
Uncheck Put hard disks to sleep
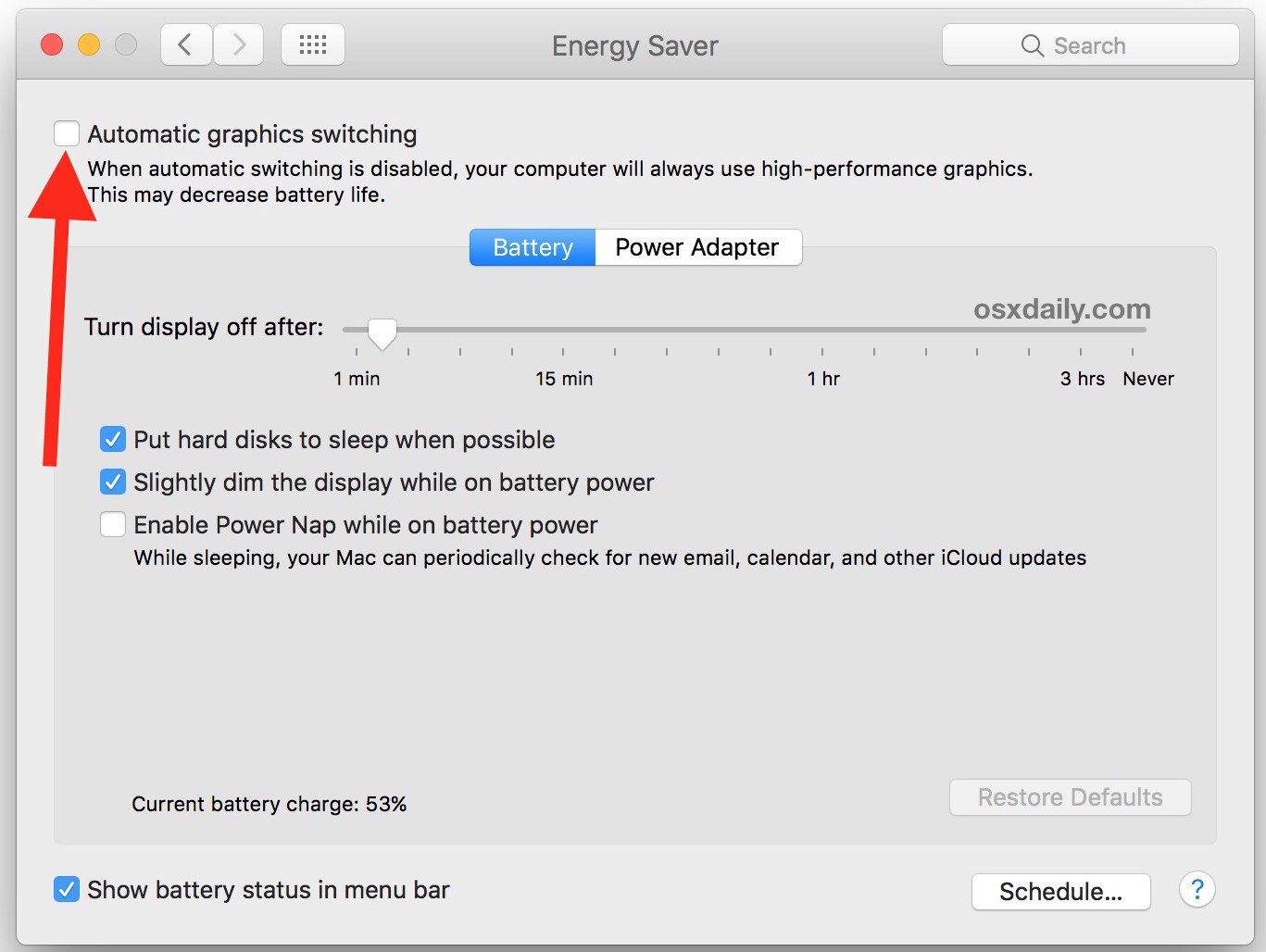[113, 439]
